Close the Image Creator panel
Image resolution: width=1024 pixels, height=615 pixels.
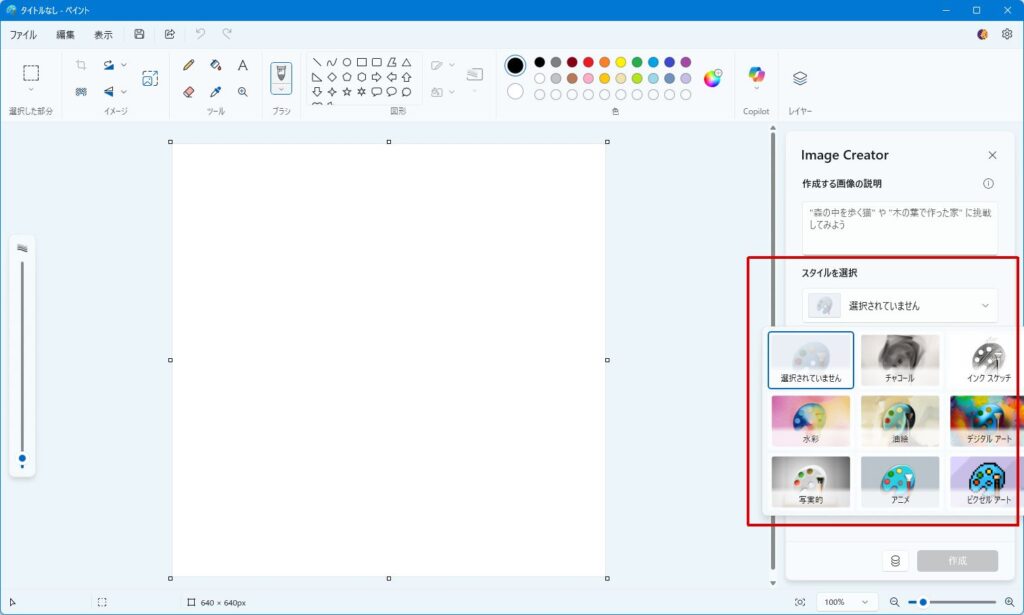992,155
